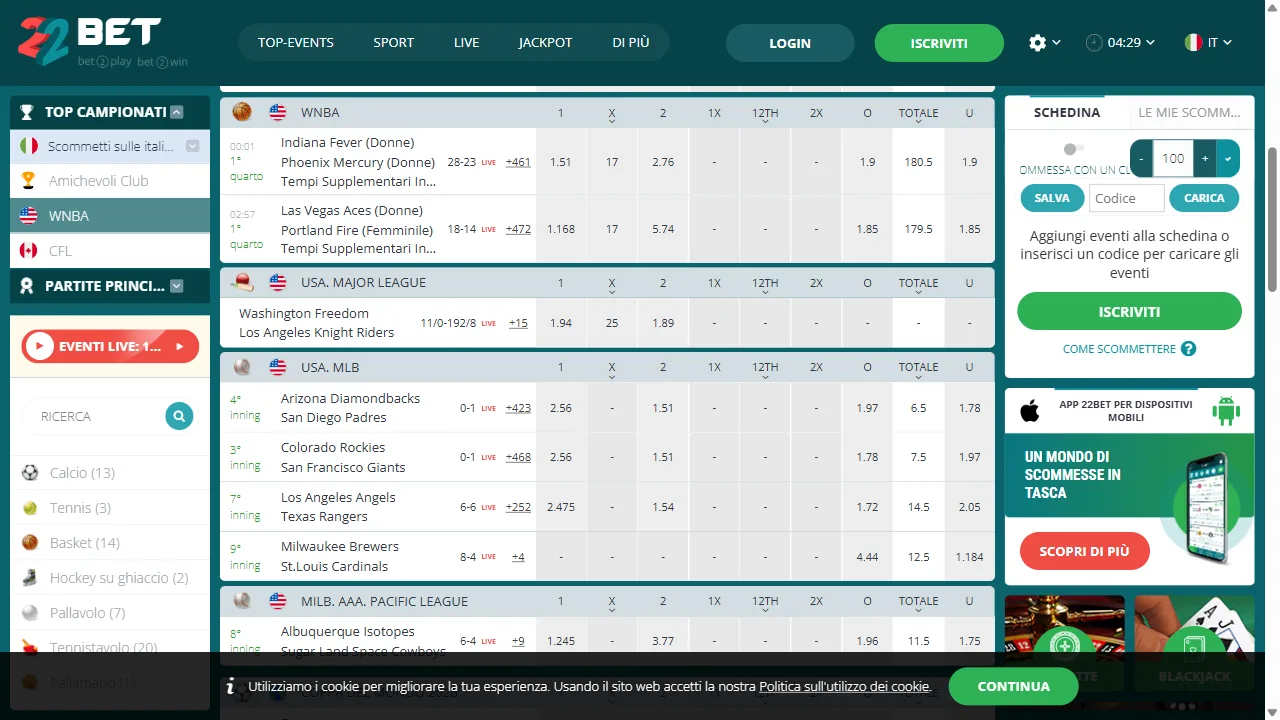1280x720 pixels.
Task: Expand Scommetti sulle italiane list
Action: pos(193,146)
